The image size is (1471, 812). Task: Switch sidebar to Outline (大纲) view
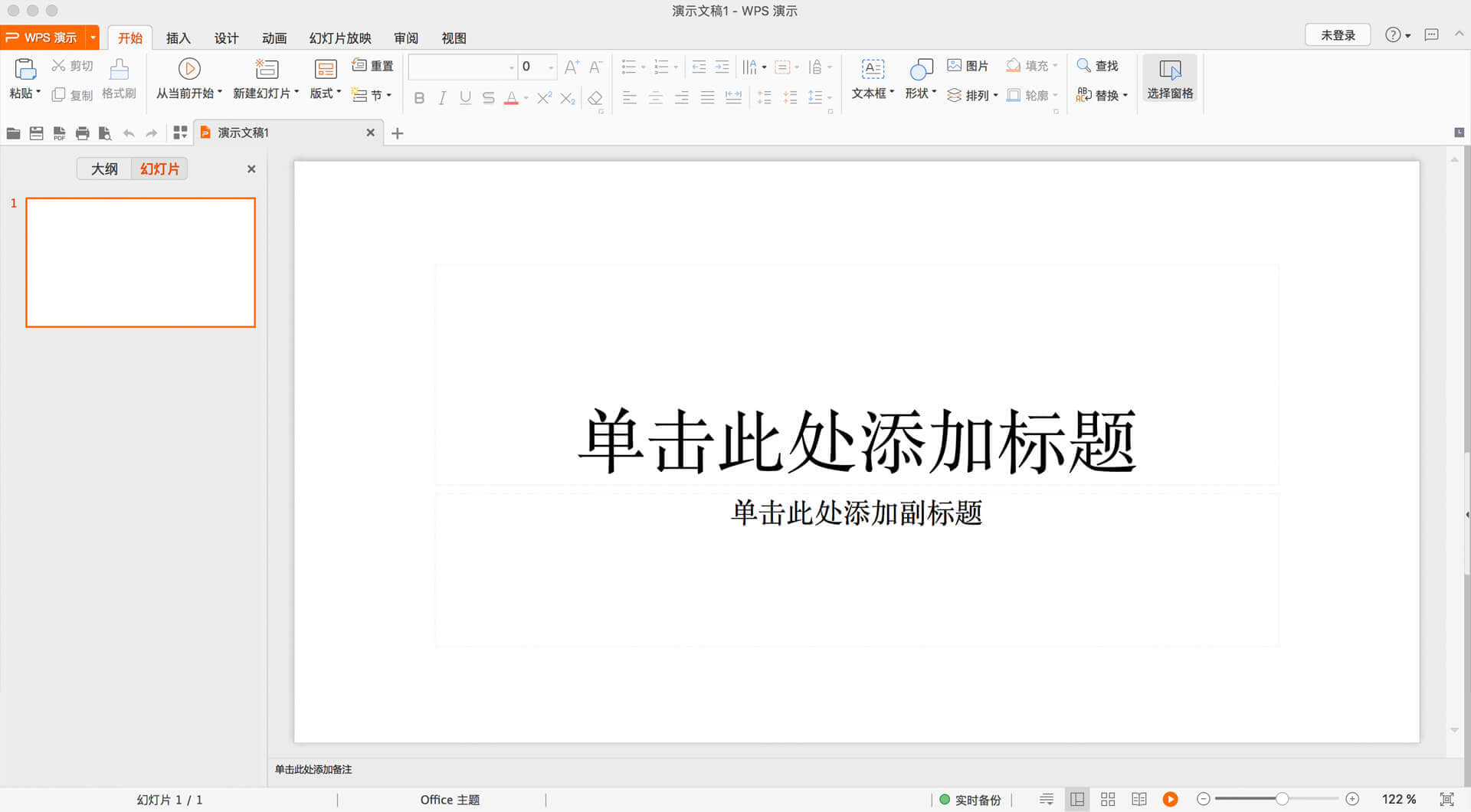pyautogui.click(x=104, y=169)
